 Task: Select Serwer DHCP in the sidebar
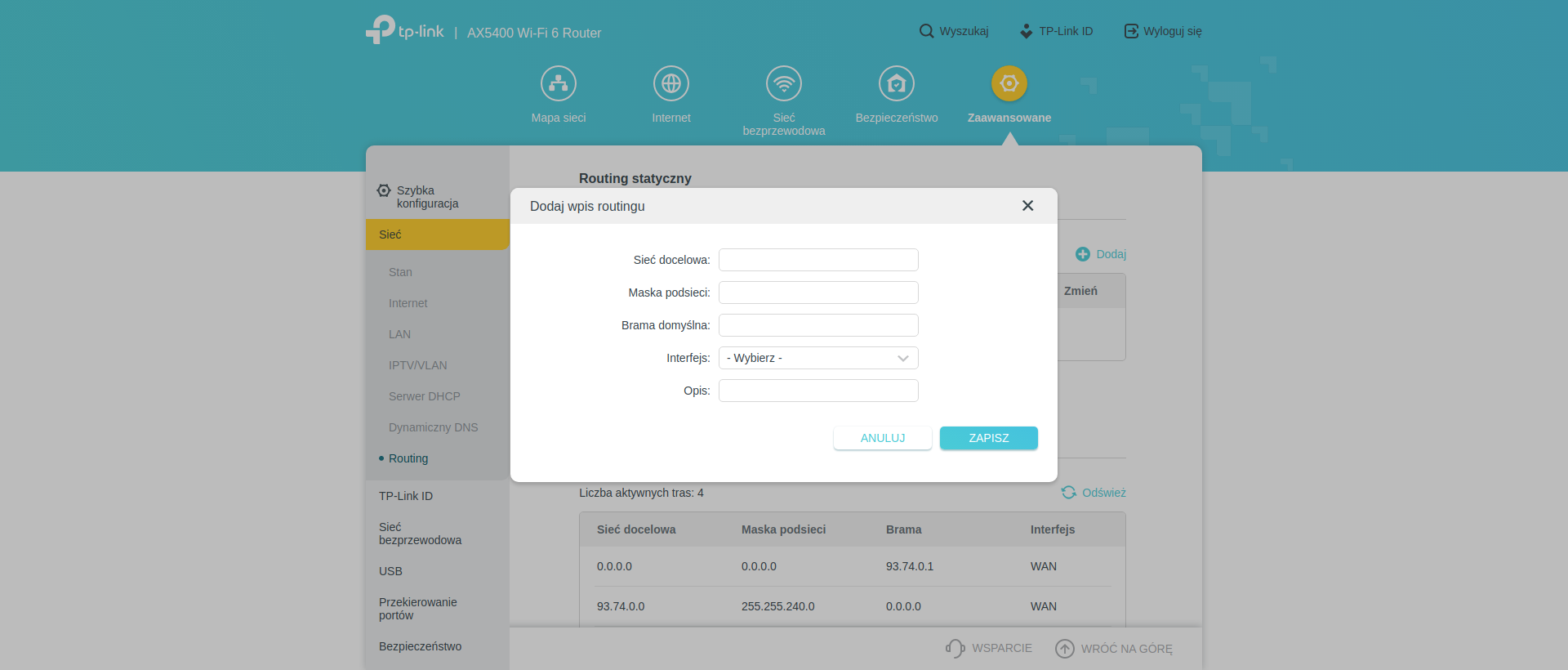pyautogui.click(x=424, y=396)
